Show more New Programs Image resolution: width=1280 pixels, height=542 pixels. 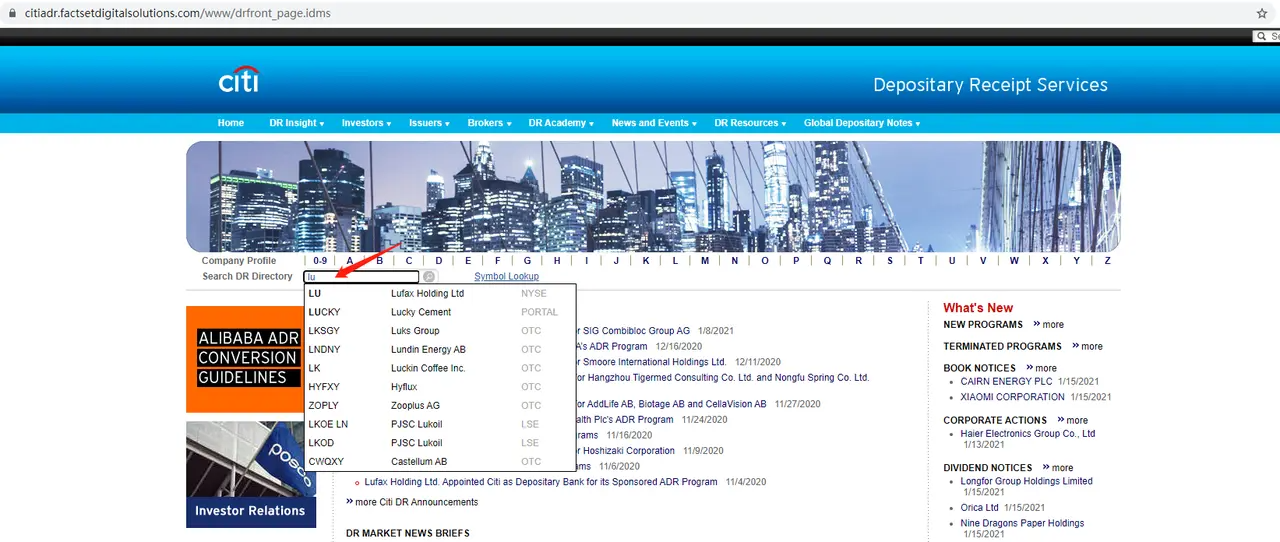[x=1049, y=325]
